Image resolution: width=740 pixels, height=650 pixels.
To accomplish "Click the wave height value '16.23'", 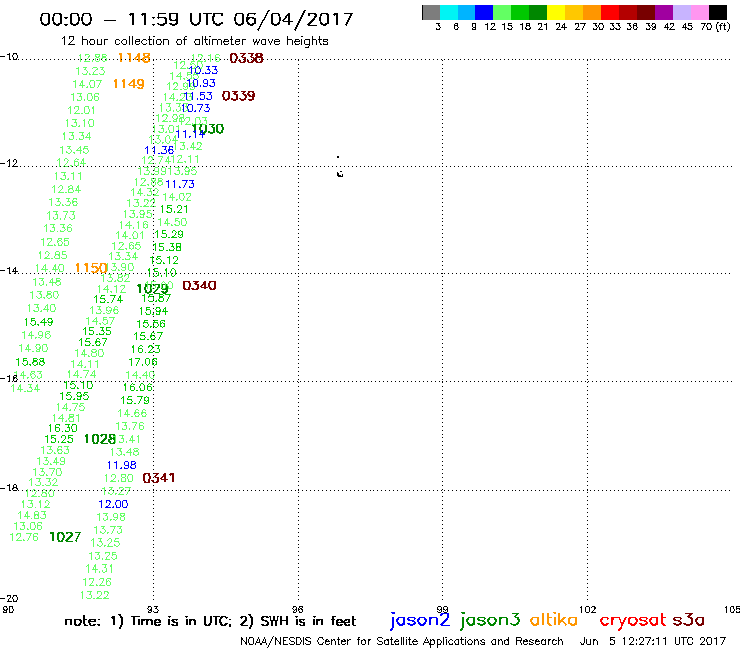I will pos(146,349).
